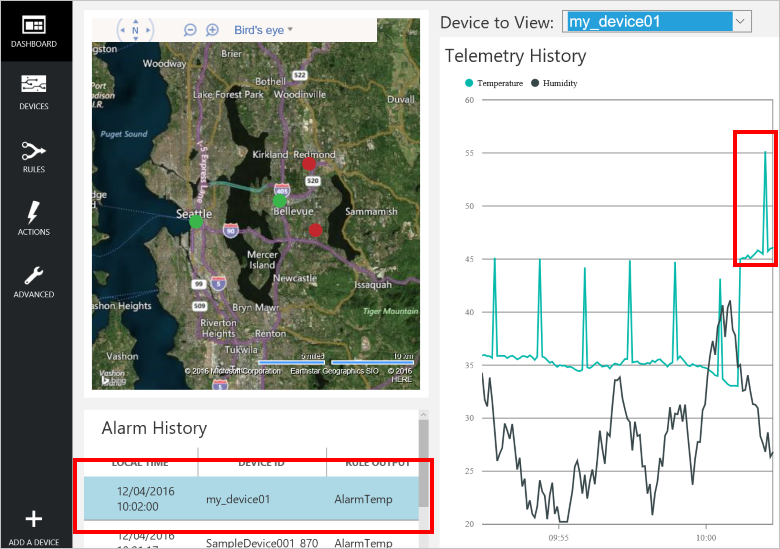Open the Dashboard from the sidebar
This screenshot has width=780, height=549.
[x=34, y=30]
